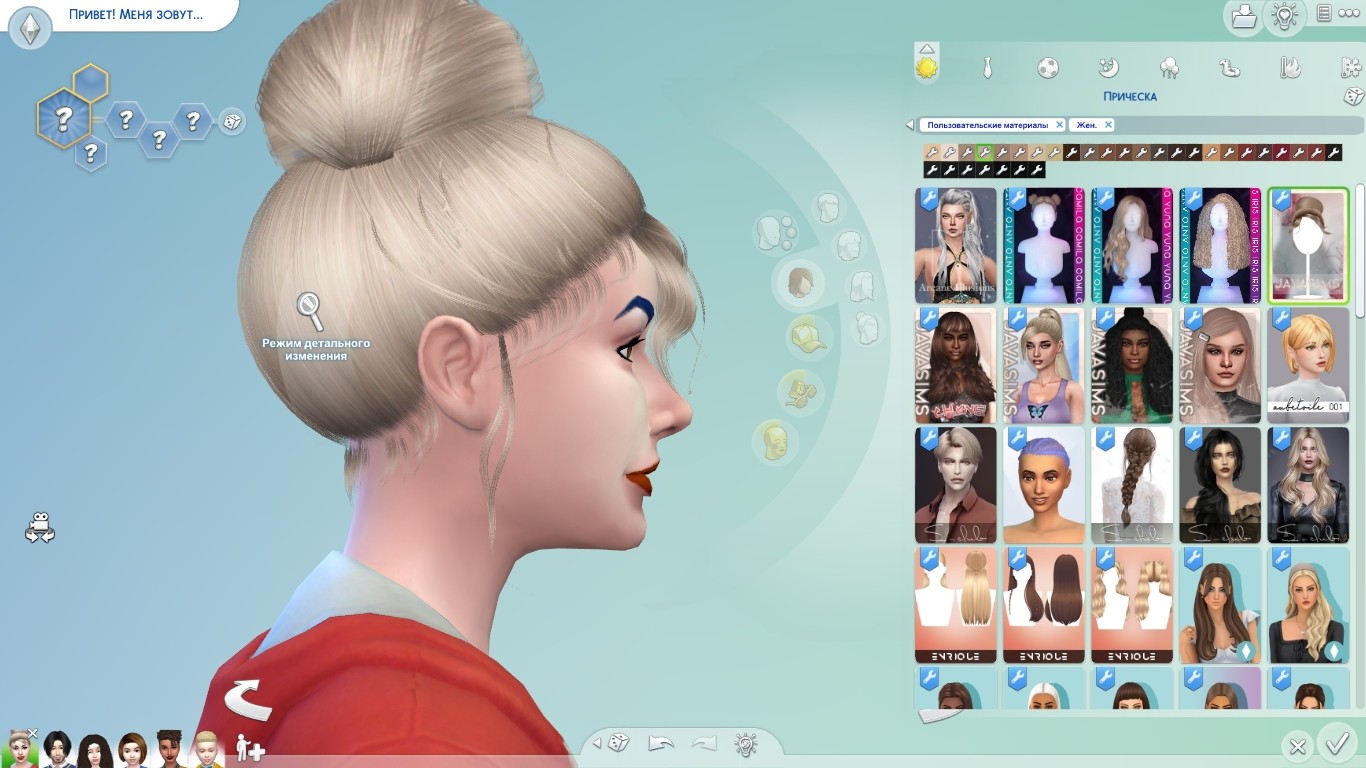The height and width of the screenshot is (768, 1366).
Task: Expand the everyday outfit category arrow
Action: [x=927, y=48]
